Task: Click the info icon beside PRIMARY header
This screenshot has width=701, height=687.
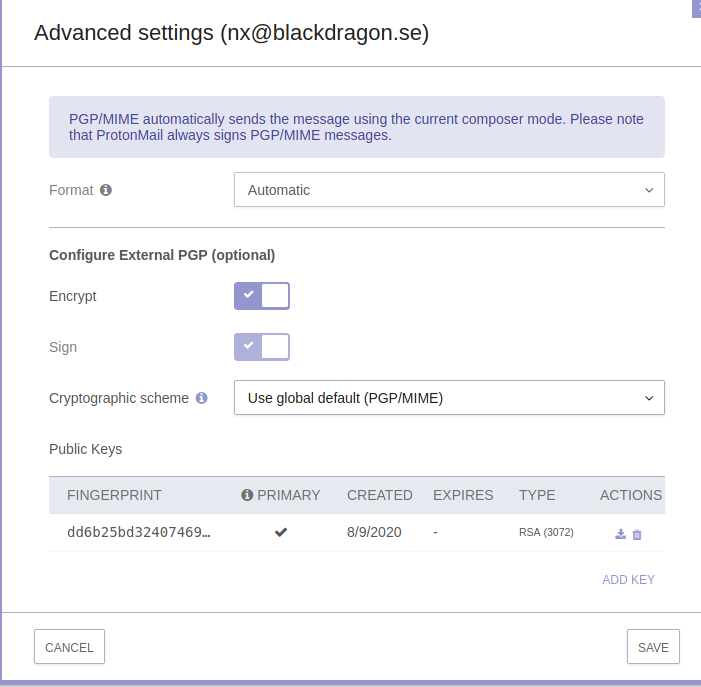Action: tap(247, 495)
